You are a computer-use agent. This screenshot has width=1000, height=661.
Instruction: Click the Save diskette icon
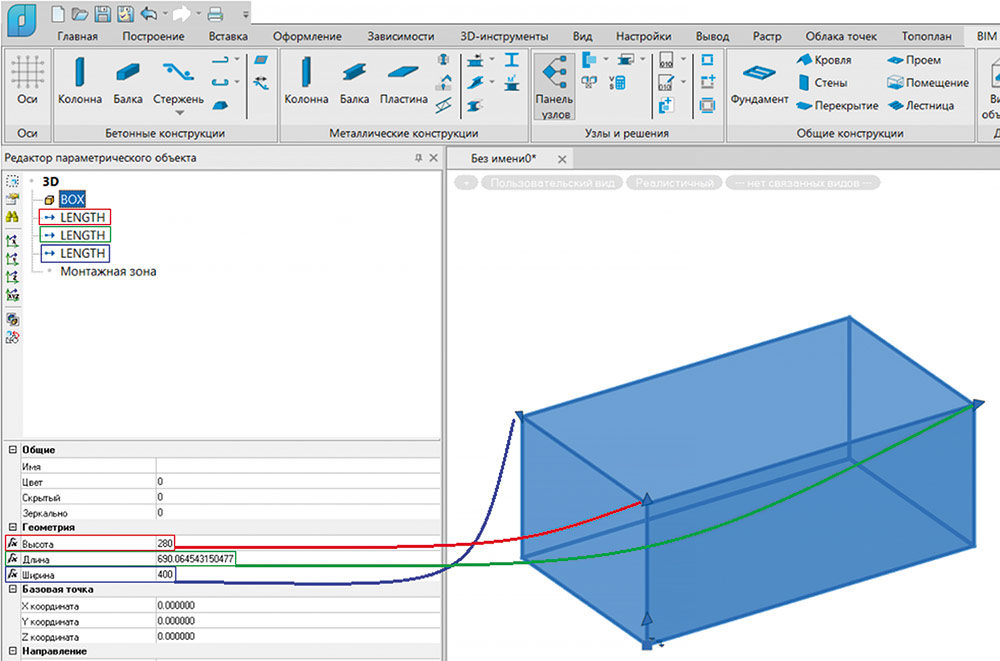point(102,14)
